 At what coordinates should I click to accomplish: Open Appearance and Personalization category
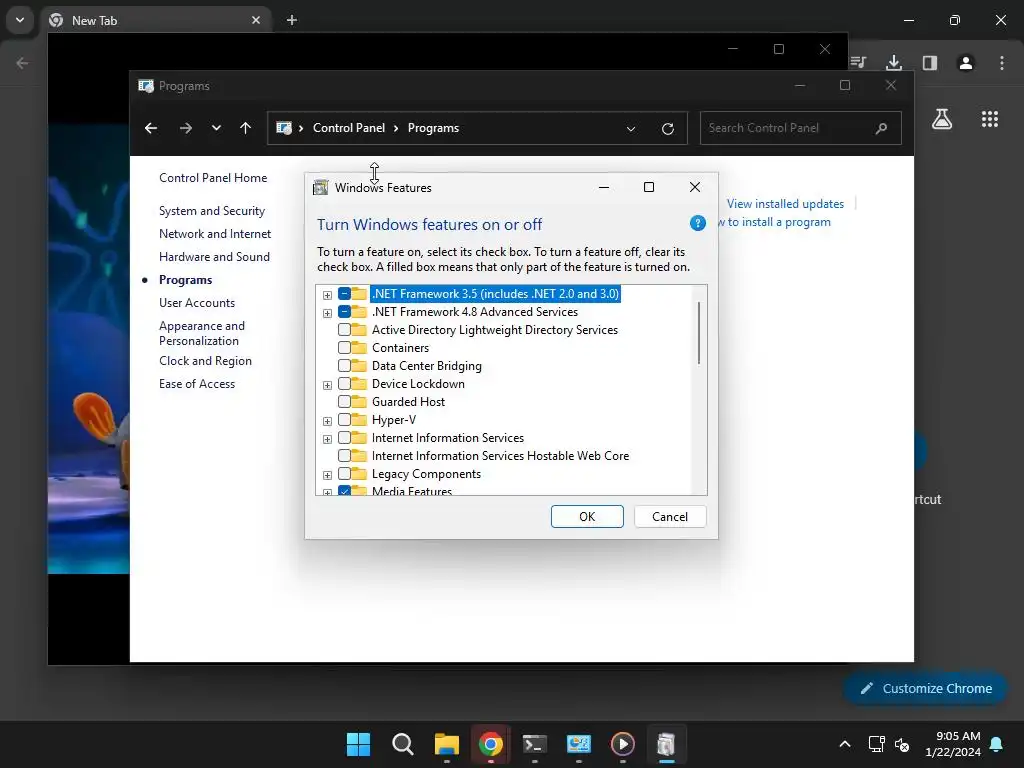202,333
